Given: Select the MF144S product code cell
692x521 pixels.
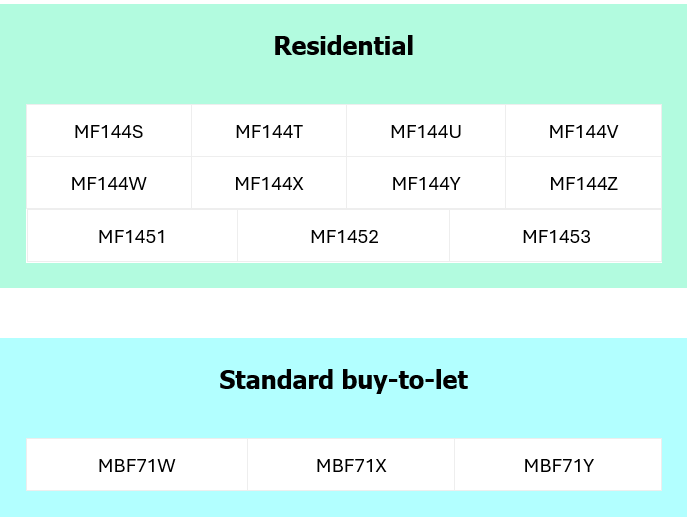Looking at the screenshot, I should tap(109, 131).
